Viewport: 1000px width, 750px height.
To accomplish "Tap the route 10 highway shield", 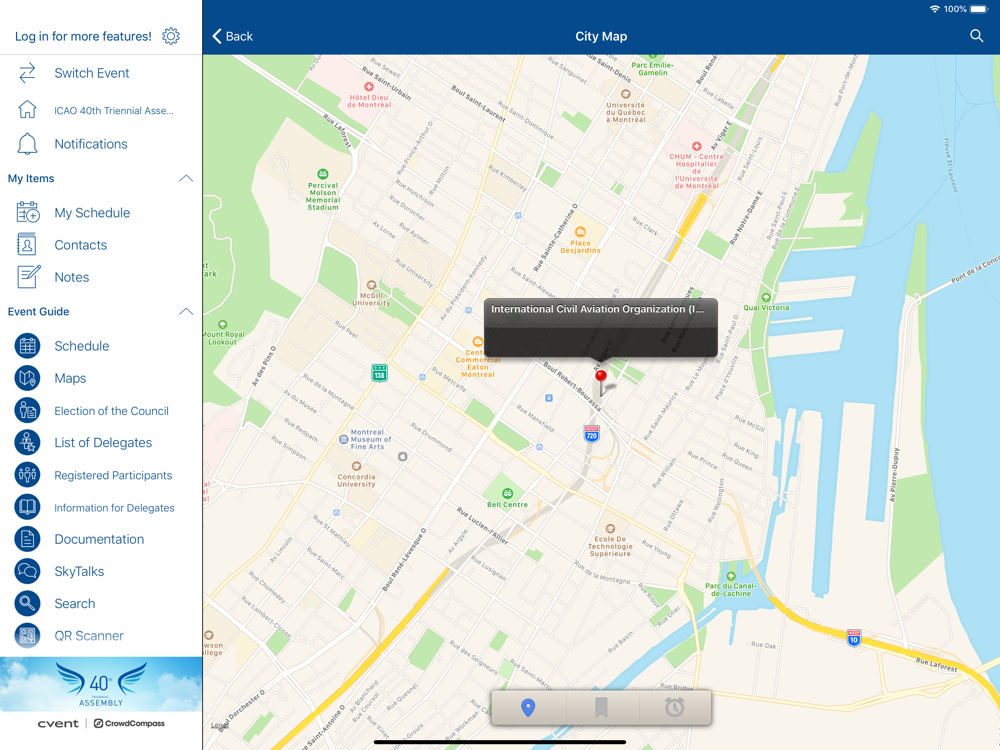I will click(853, 637).
